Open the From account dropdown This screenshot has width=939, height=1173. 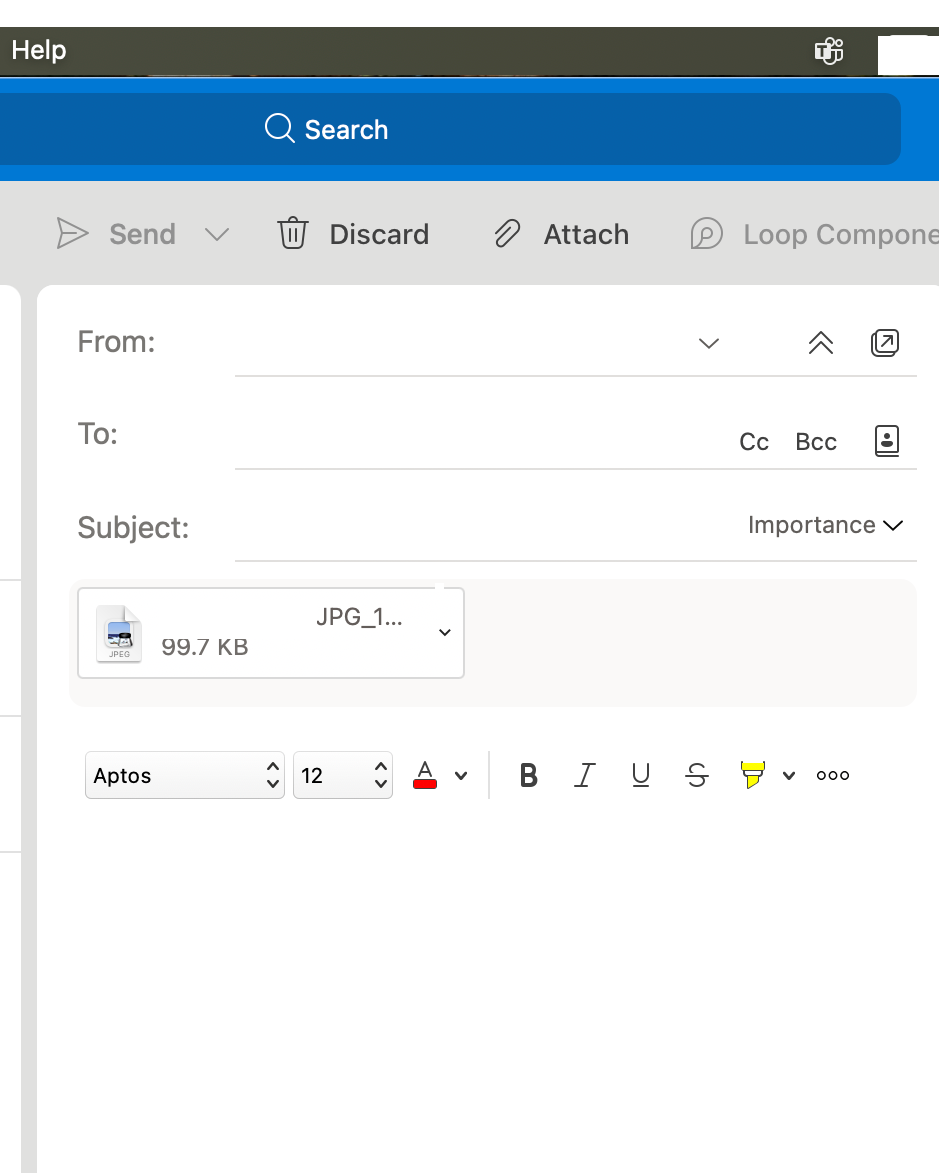[709, 343]
